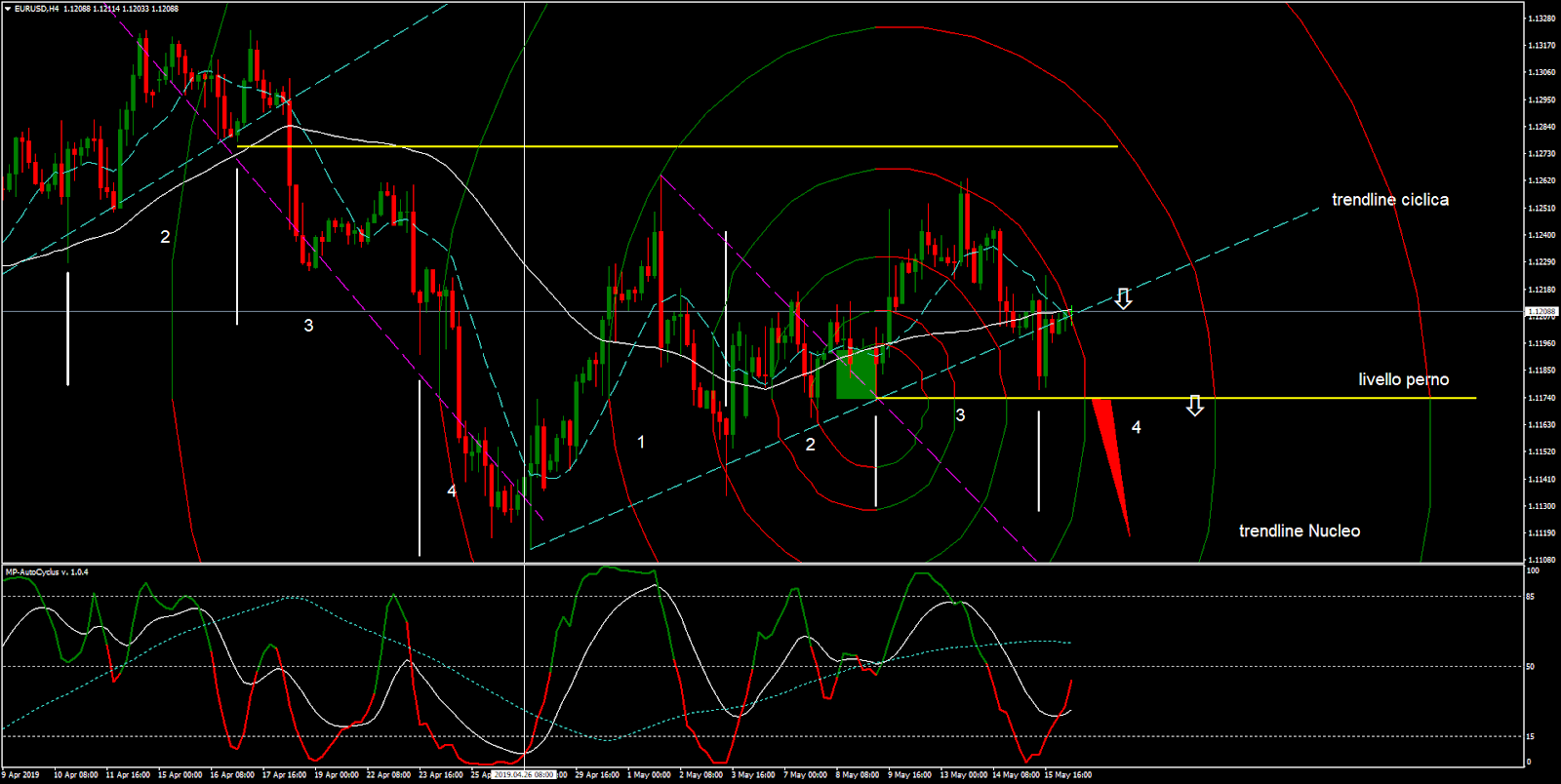1561x784 pixels.
Task: Click the down arrow on trendline ciclica
Action: click(x=1124, y=299)
